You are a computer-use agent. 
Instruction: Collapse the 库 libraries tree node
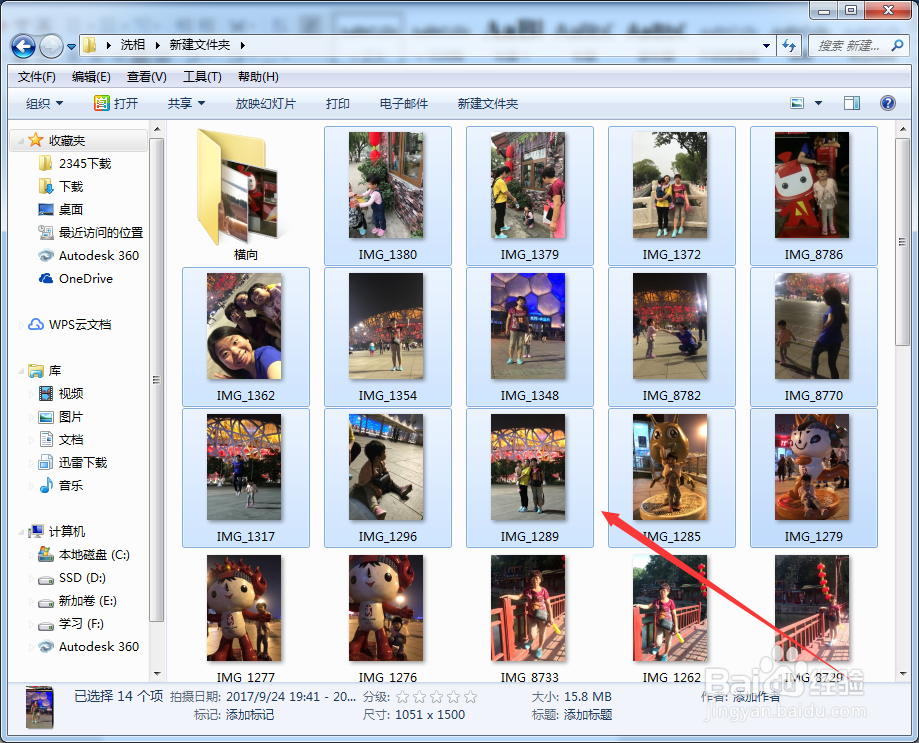(21, 371)
